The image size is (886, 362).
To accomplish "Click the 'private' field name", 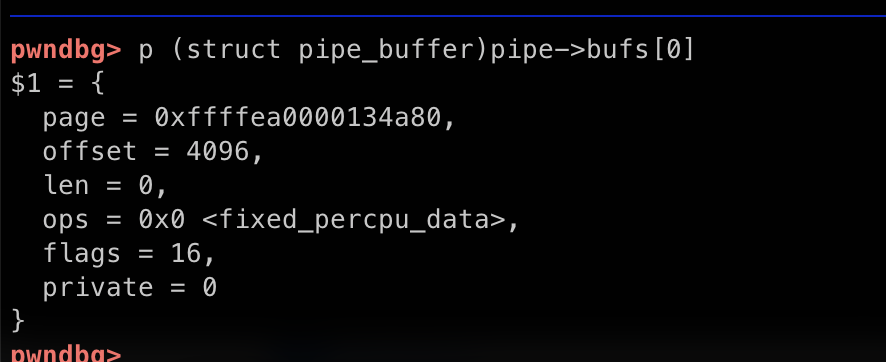I will (x=98, y=288).
